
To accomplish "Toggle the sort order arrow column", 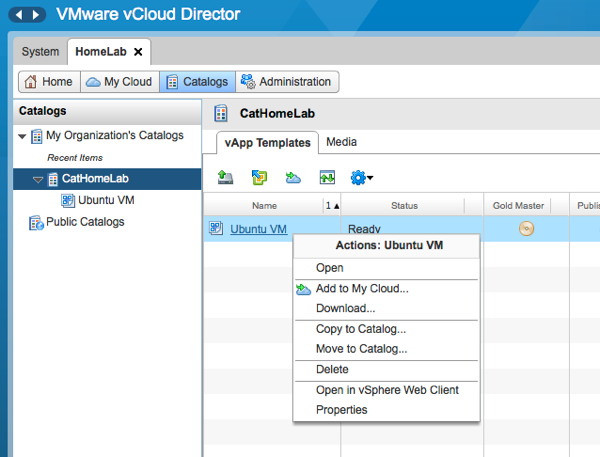I will click(332, 206).
